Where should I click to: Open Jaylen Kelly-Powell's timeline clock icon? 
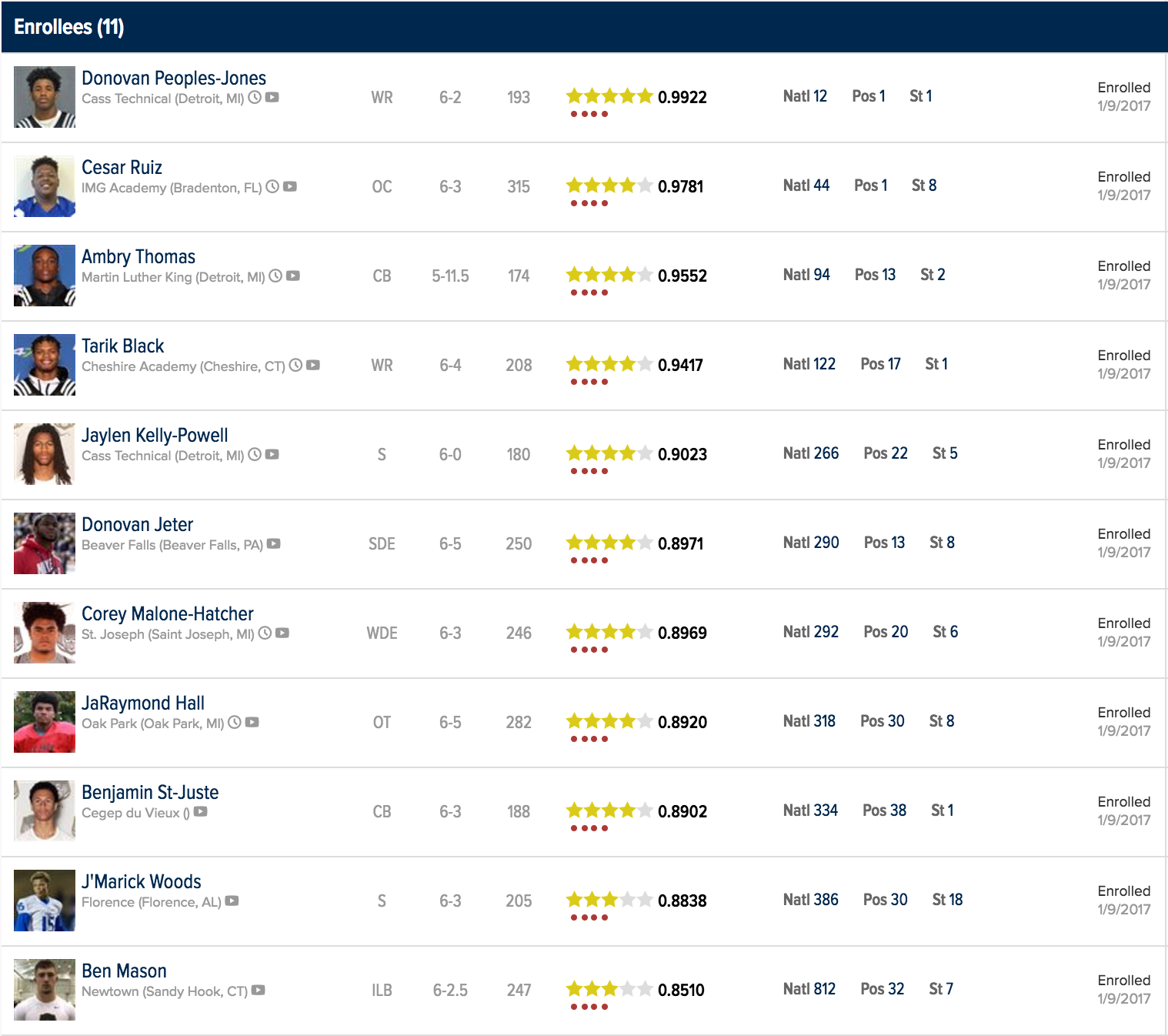pos(255,455)
